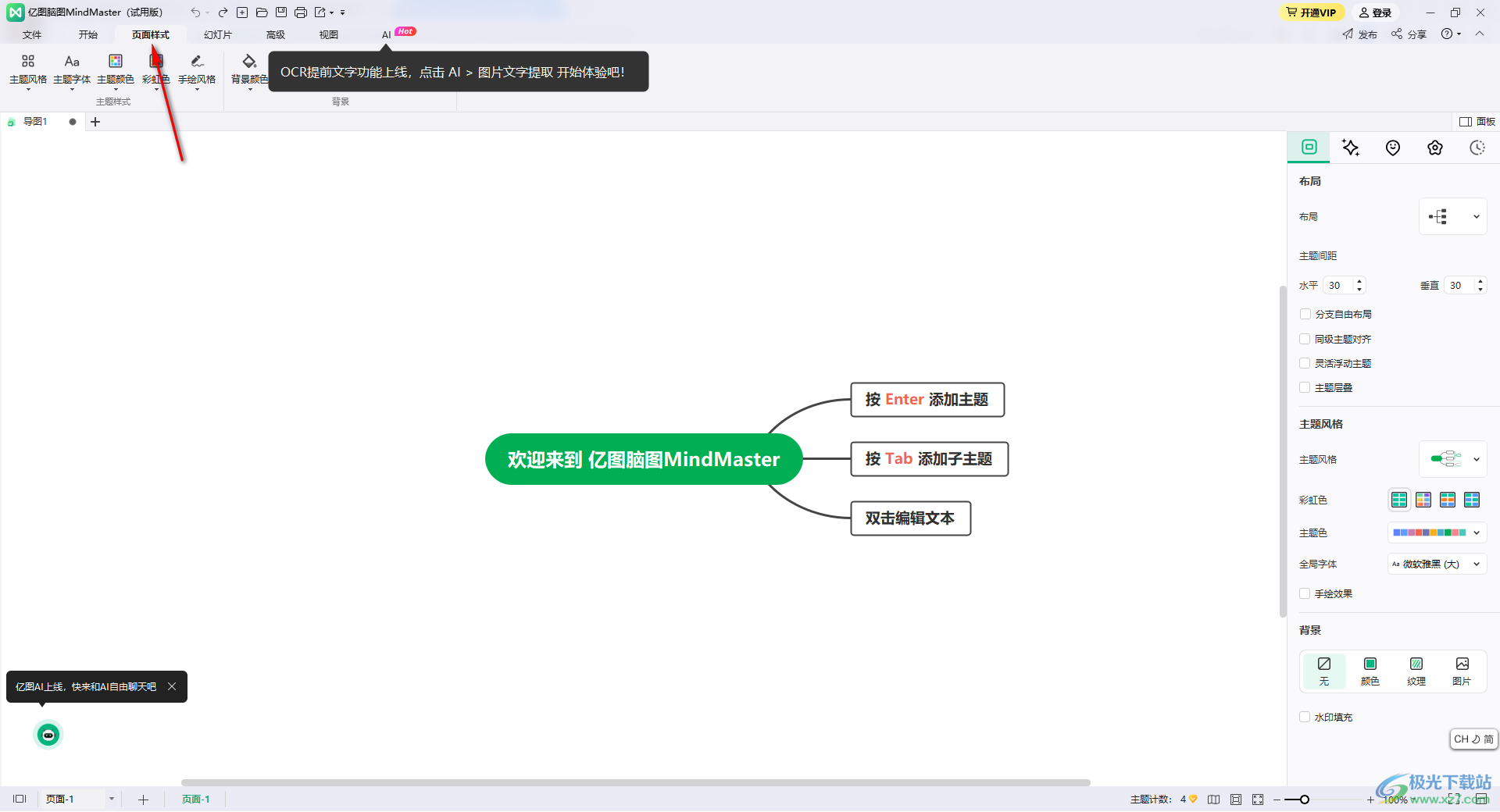Click the 分享 share icon
This screenshot has height=812, width=1500.
tap(1409, 34)
